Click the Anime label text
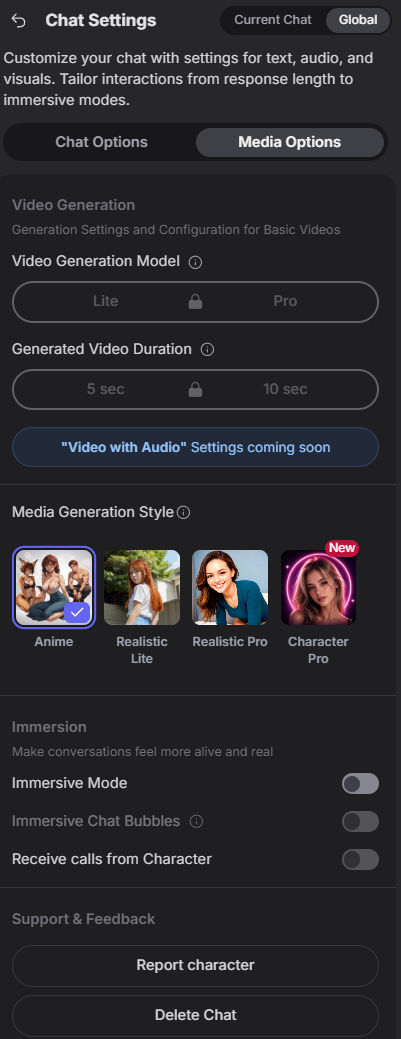 click(54, 642)
